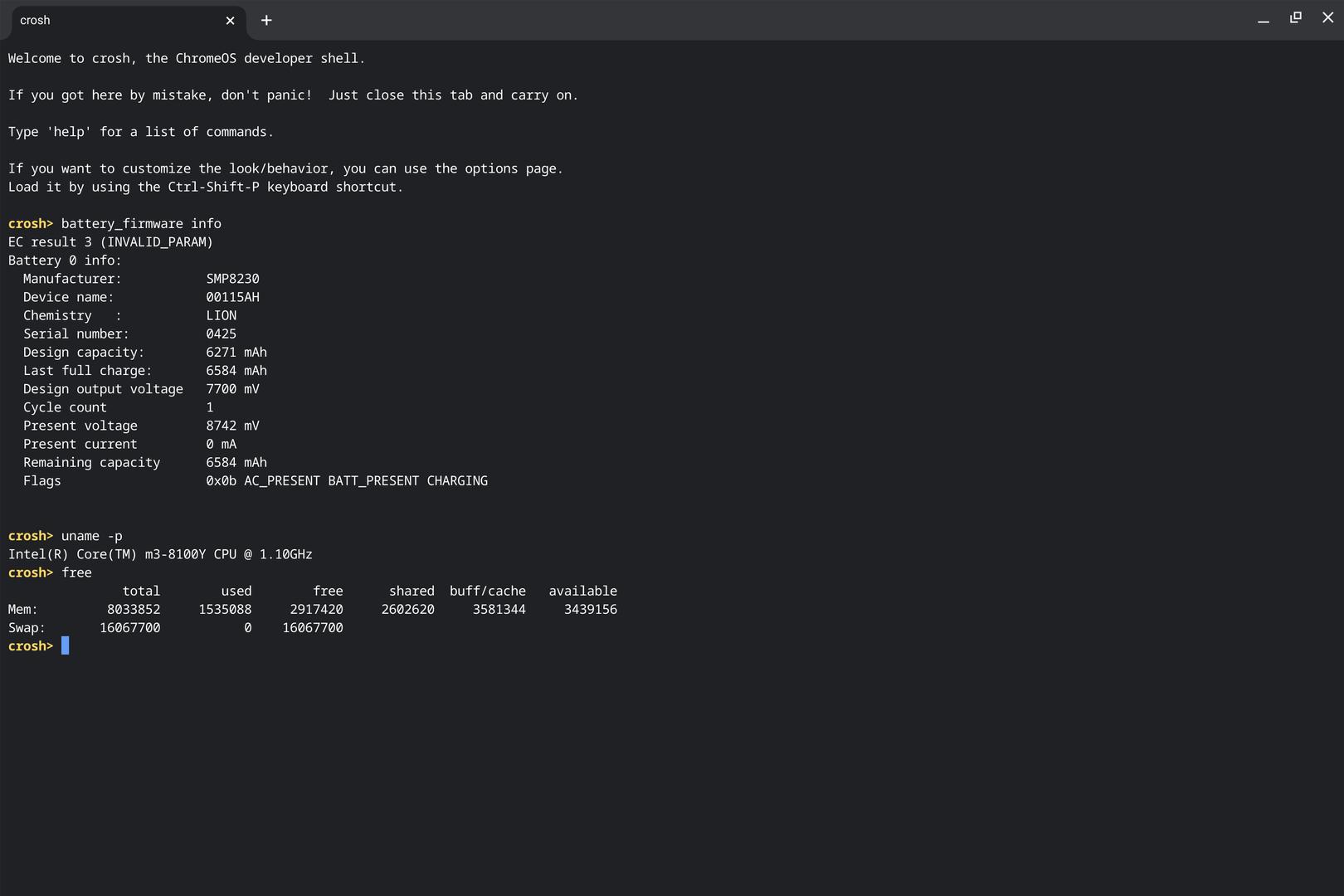Restore down the crosh window
The width and height of the screenshot is (1344, 896).
click(1296, 17)
